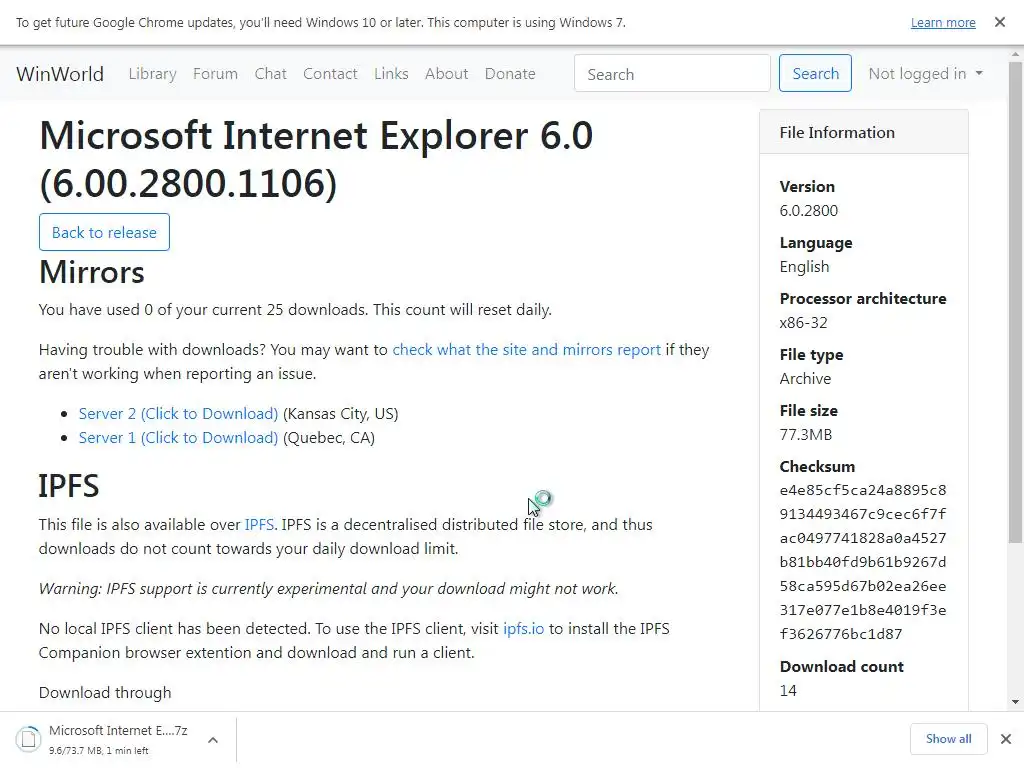
Task: Open the IPFS link in description
Action: pyautogui.click(x=259, y=524)
